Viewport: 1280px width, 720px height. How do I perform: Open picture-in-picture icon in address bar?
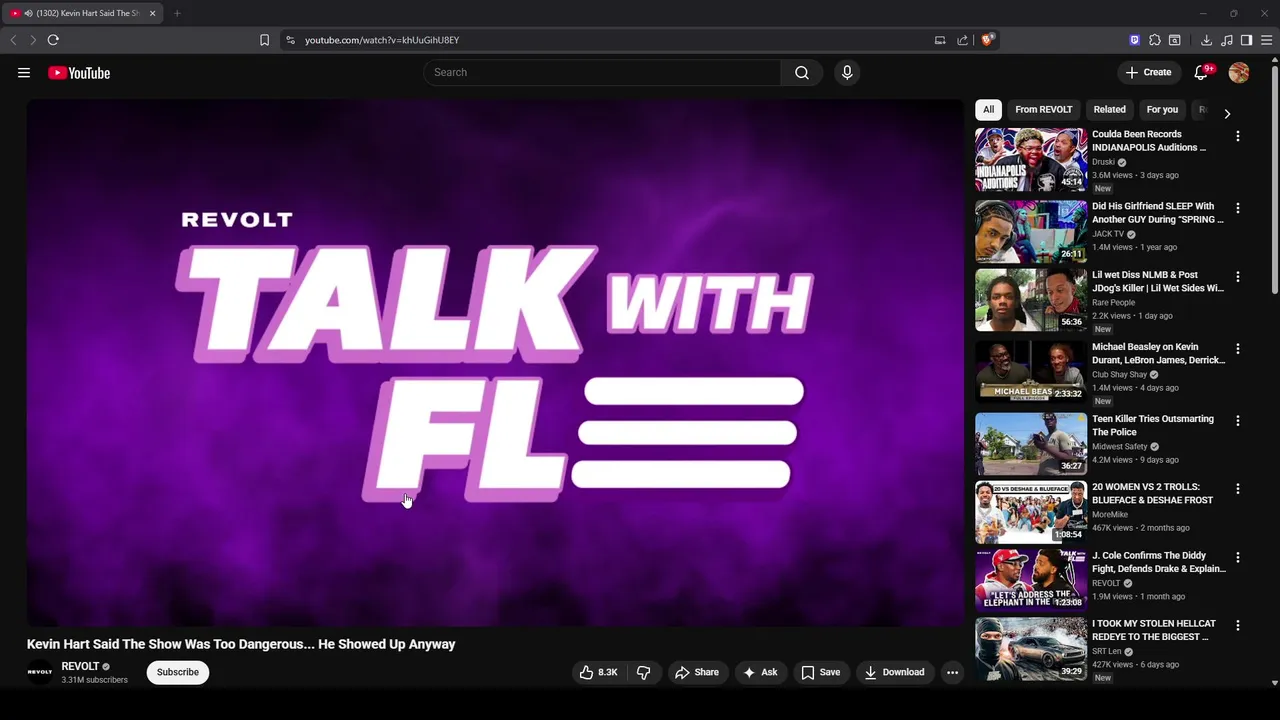point(940,40)
